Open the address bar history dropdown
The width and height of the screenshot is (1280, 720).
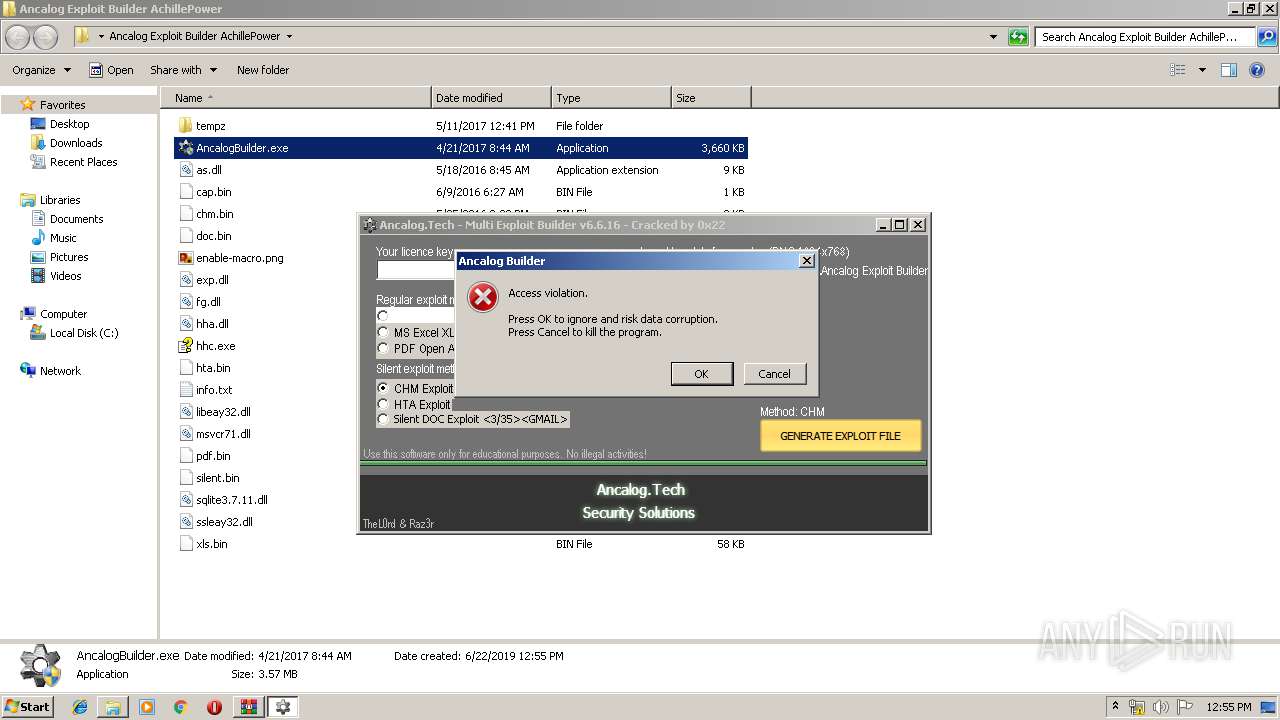tap(993, 37)
